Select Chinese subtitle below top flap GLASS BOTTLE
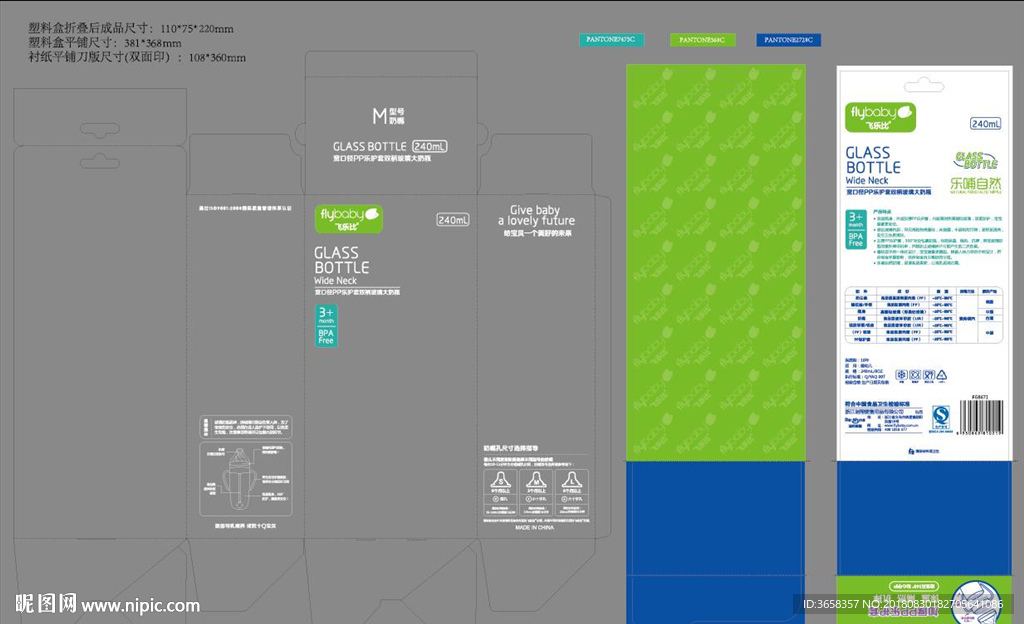The image size is (1024, 624). point(382,158)
